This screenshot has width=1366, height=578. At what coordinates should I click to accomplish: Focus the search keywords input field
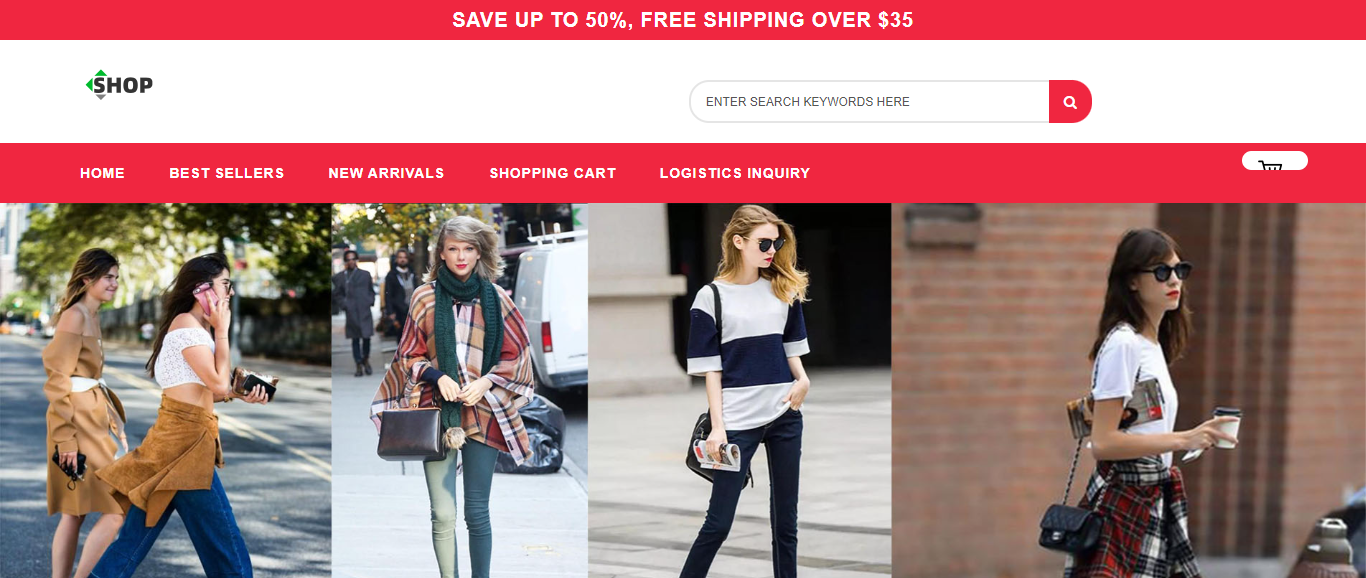coord(869,102)
